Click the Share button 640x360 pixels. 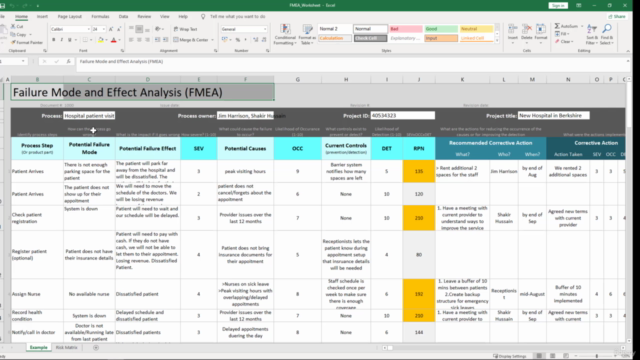617,17
